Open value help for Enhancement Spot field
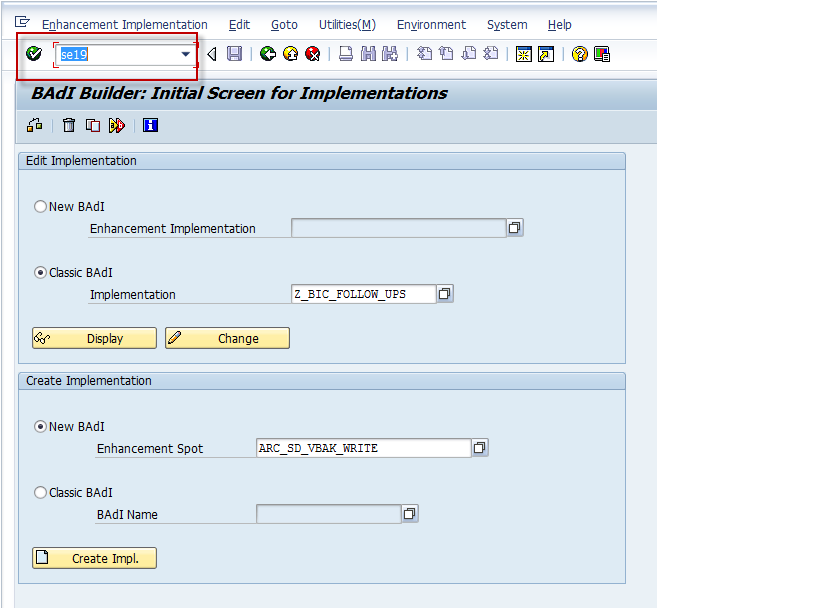This screenshot has width=819, height=609. pos(480,448)
